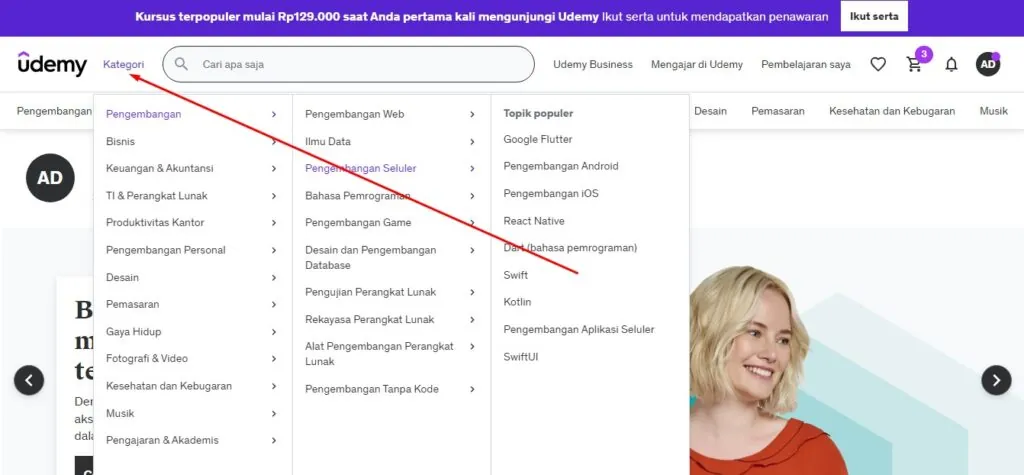Open the Udemy Business link
This screenshot has height=475, width=1024.
coord(593,64)
